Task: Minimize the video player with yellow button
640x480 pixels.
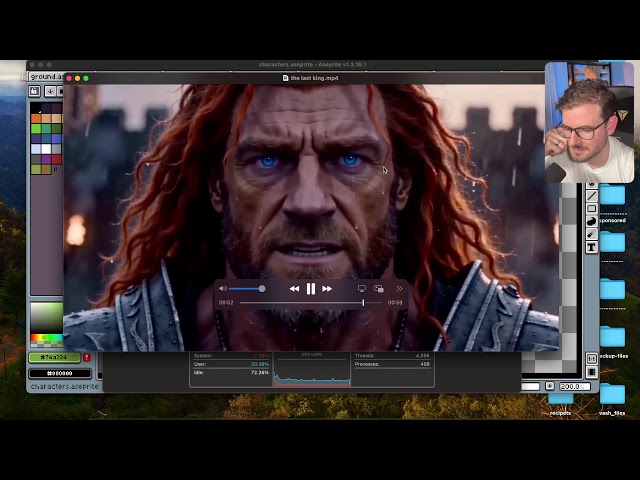Action: click(x=78, y=78)
